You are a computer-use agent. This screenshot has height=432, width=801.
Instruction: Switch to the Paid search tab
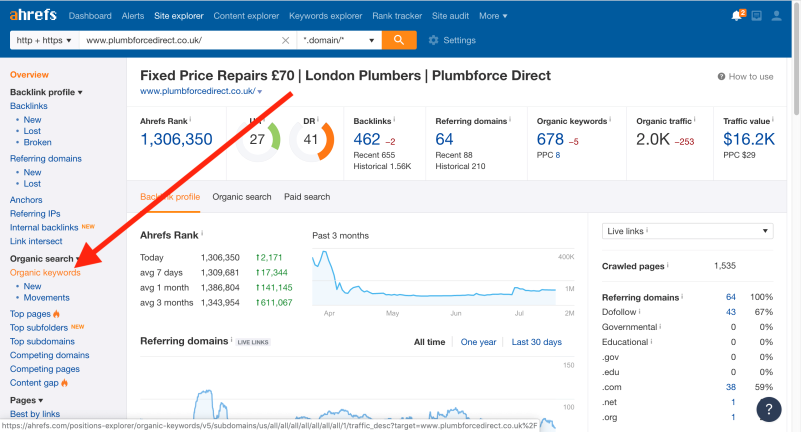307,197
